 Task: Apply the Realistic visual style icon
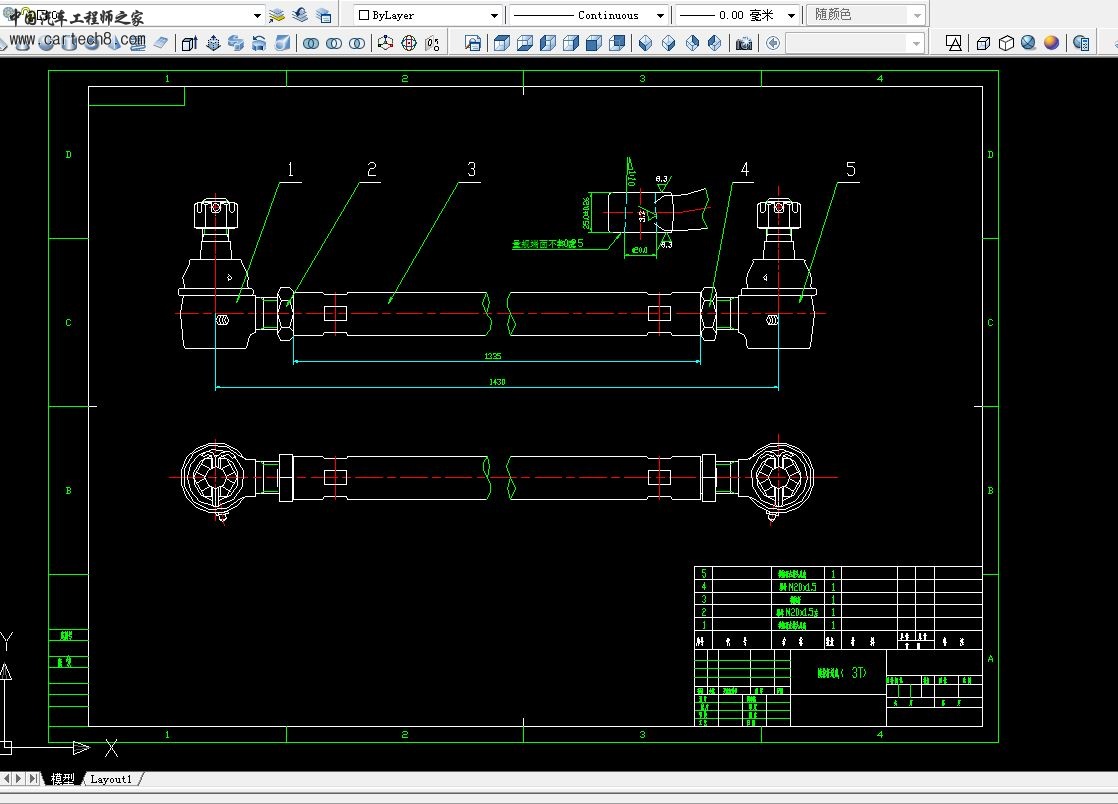[1028, 43]
